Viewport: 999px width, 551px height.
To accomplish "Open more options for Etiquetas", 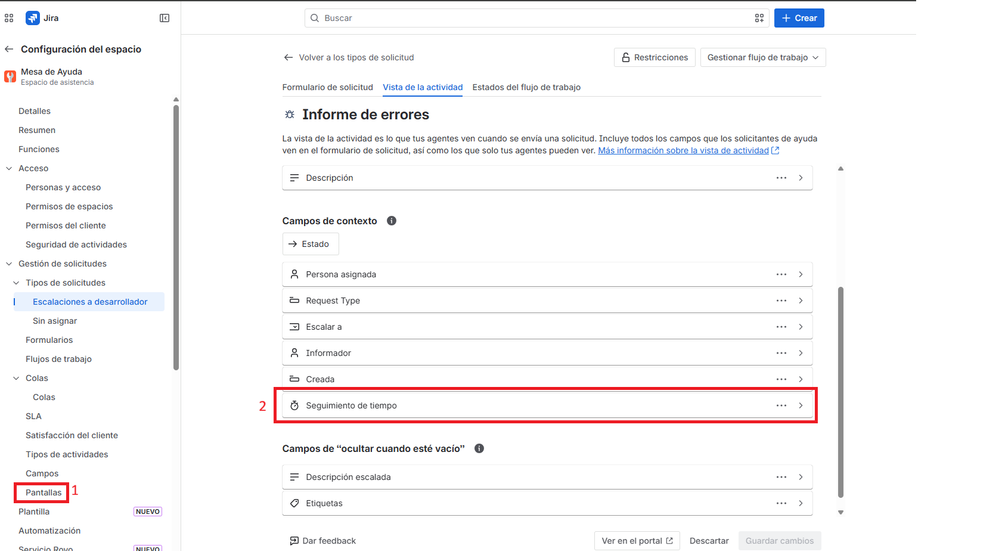I will coord(781,503).
